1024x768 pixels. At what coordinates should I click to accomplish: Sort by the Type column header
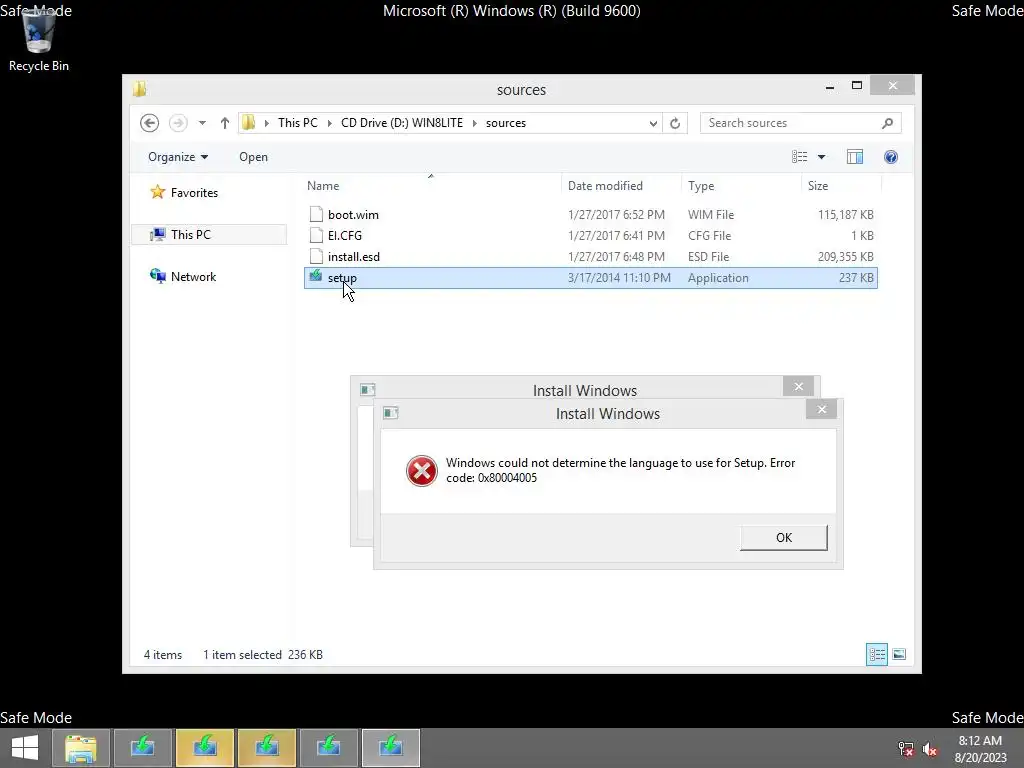pos(741,185)
